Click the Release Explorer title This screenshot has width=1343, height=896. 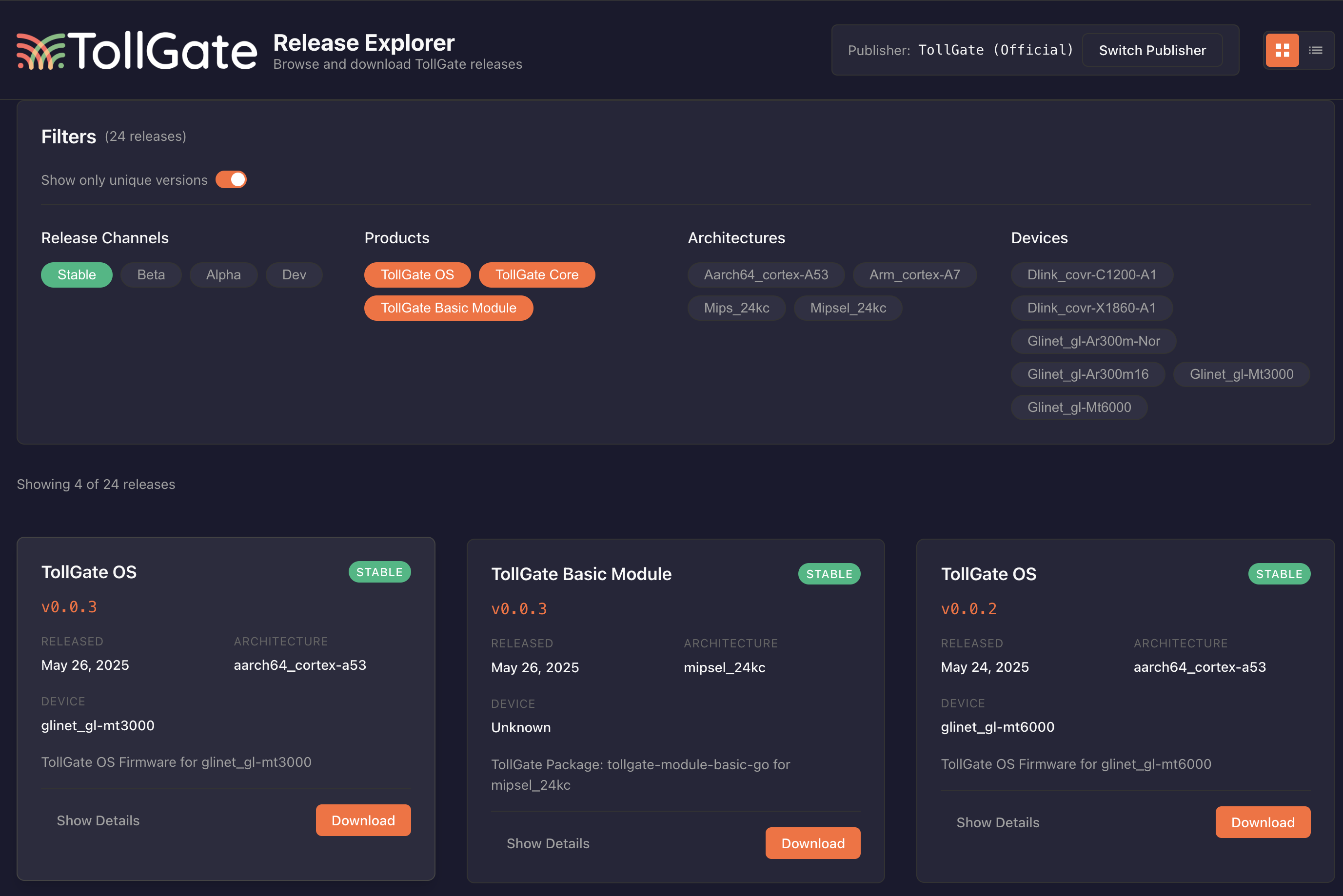[364, 43]
